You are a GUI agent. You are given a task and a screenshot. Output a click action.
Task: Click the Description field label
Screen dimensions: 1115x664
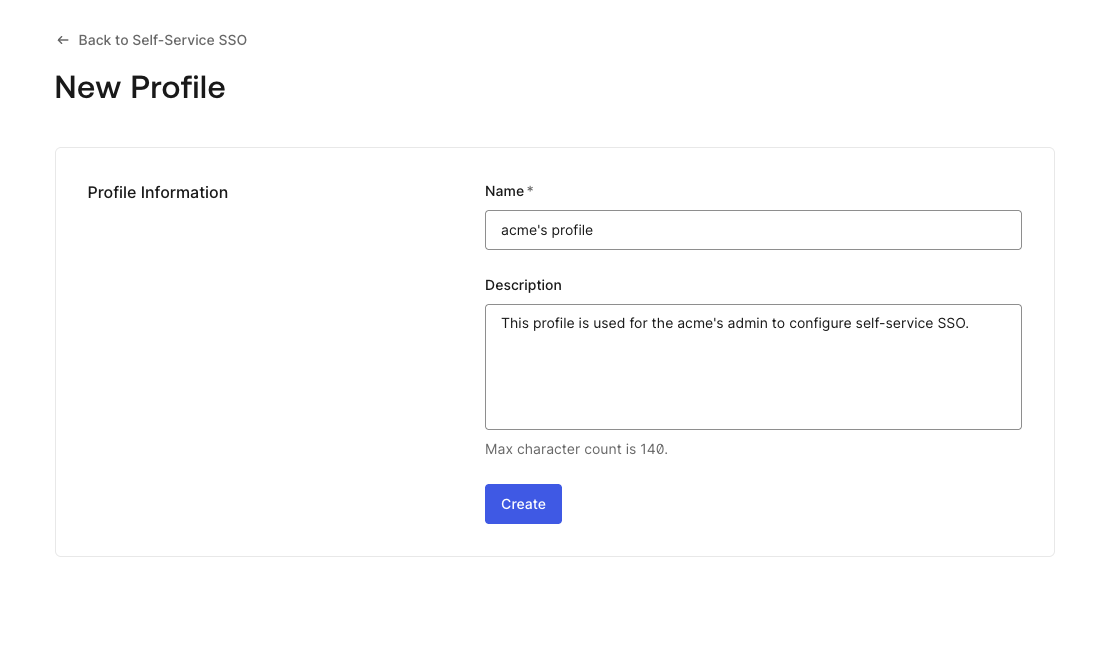click(523, 285)
